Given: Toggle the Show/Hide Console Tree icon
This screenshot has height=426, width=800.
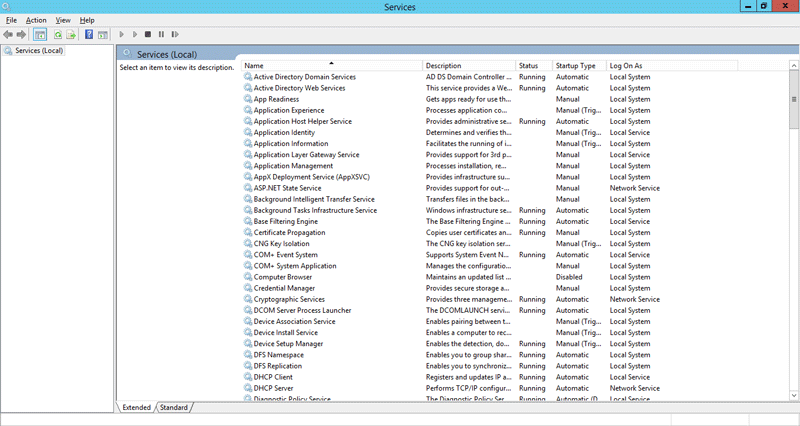Looking at the screenshot, I should 40,35.
